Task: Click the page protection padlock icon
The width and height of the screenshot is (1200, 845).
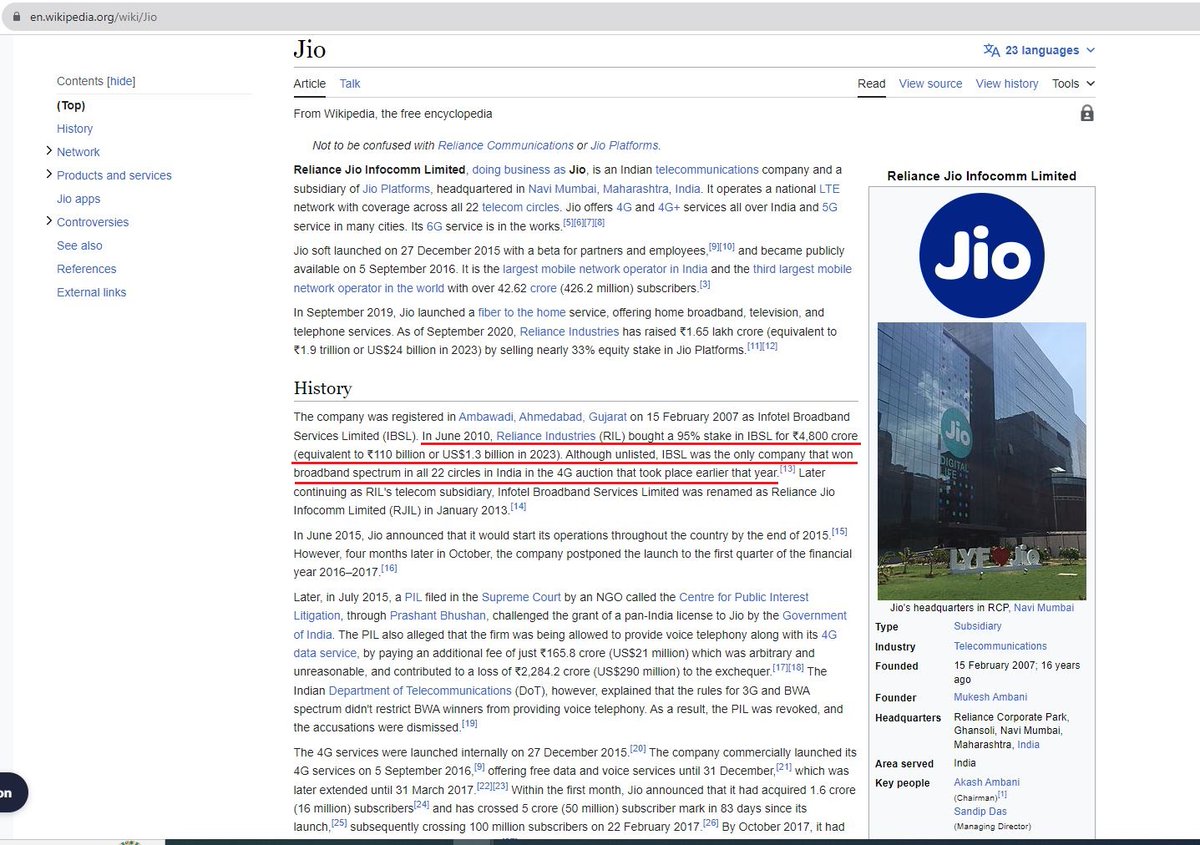Action: coord(1087,113)
